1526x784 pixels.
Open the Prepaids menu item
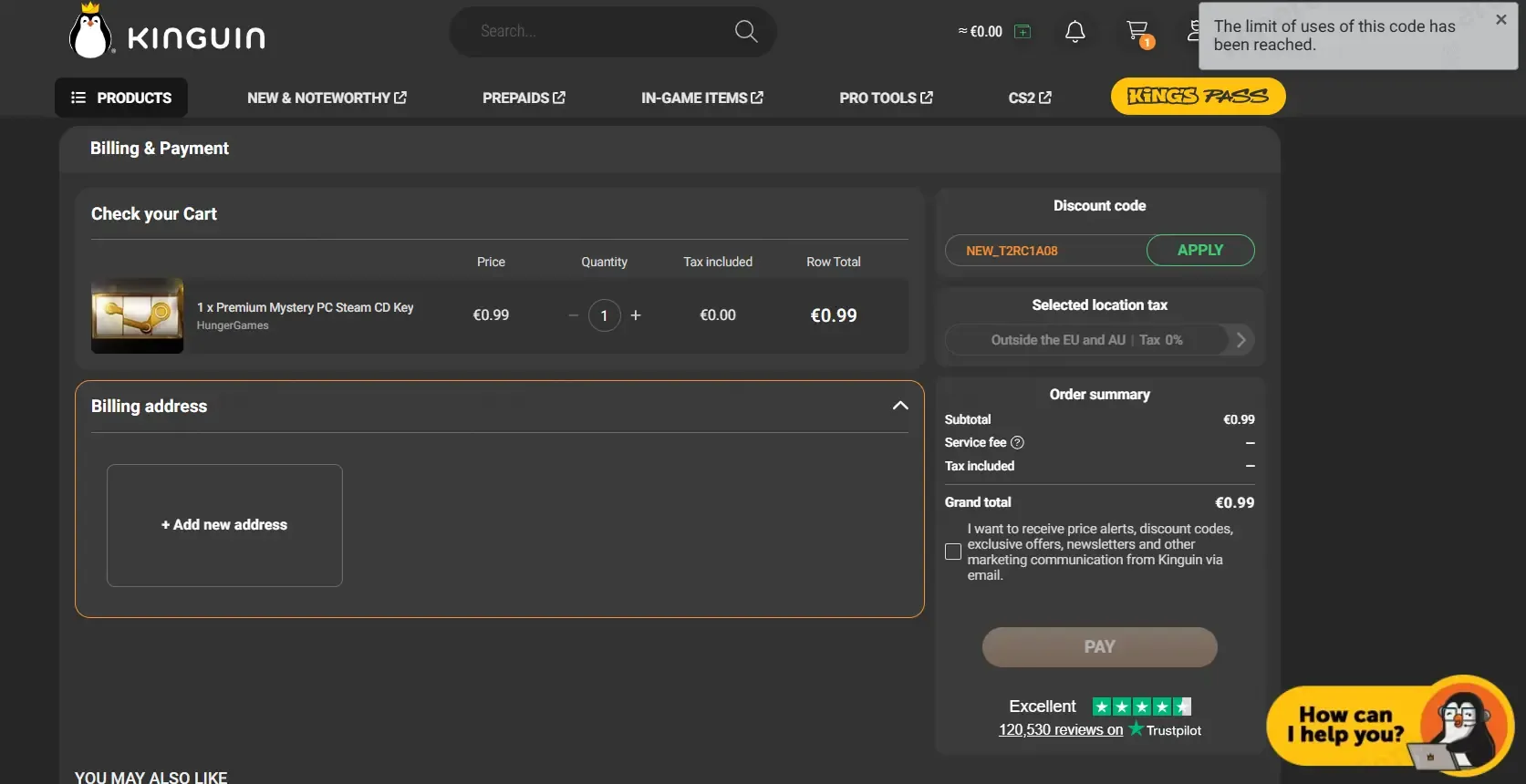coord(524,98)
